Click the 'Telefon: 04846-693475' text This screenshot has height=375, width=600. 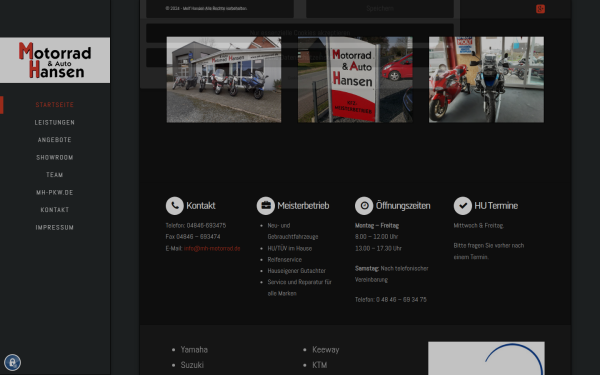pos(196,225)
